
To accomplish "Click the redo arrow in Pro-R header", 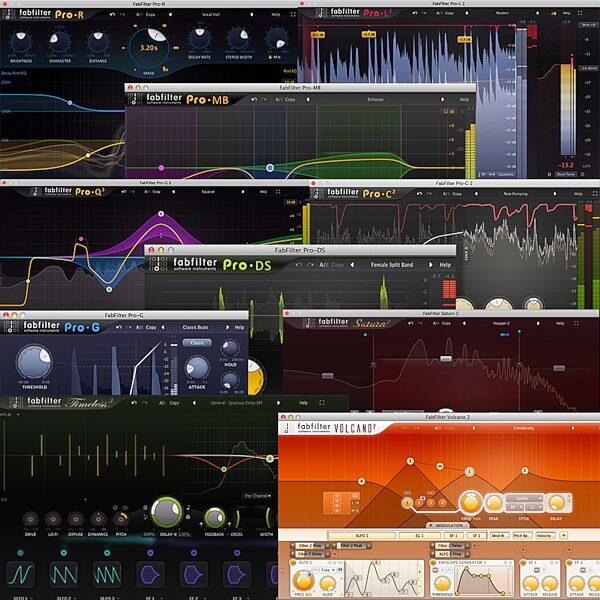I will click(x=122, y=15).
